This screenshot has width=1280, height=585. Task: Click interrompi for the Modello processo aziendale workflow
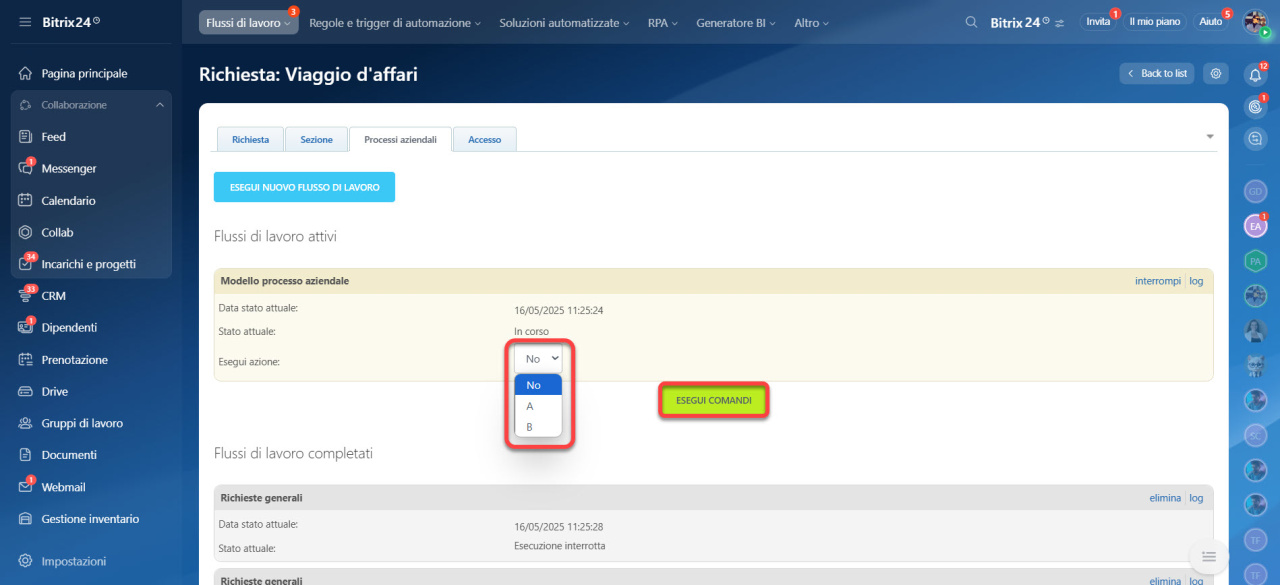(x=1158, y=281)
